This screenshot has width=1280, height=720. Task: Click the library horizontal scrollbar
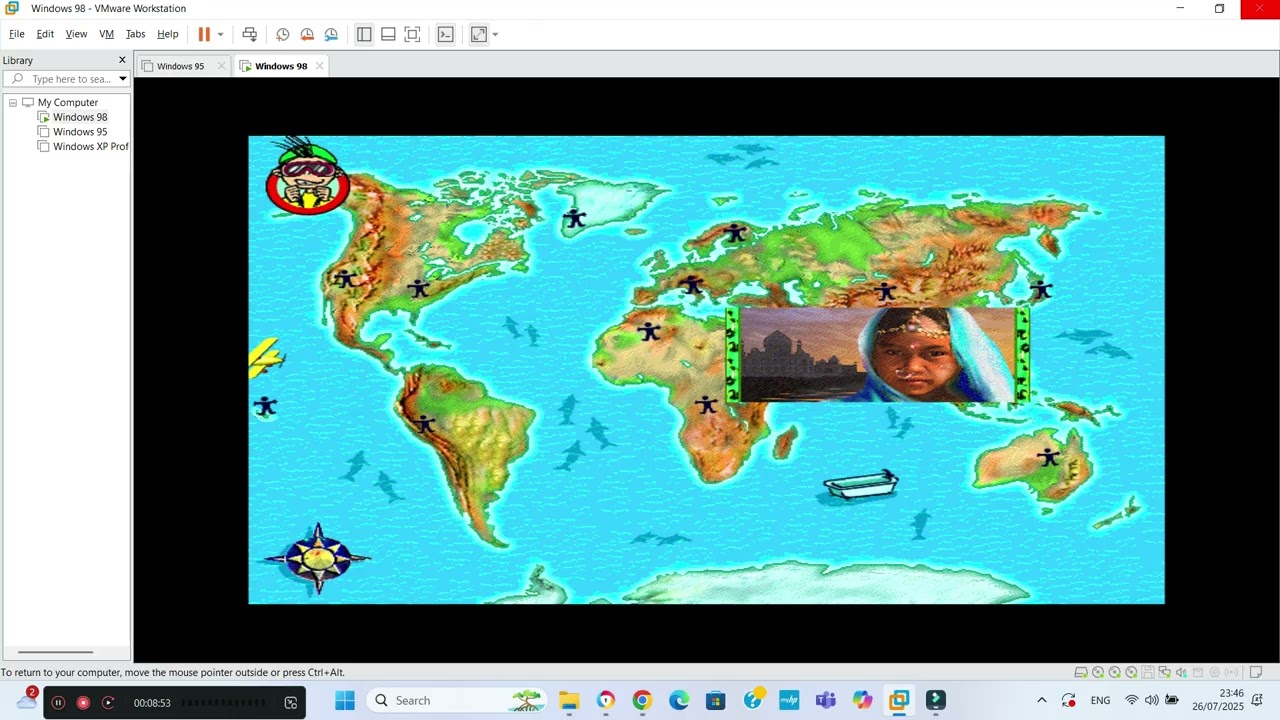click(55, 652)
